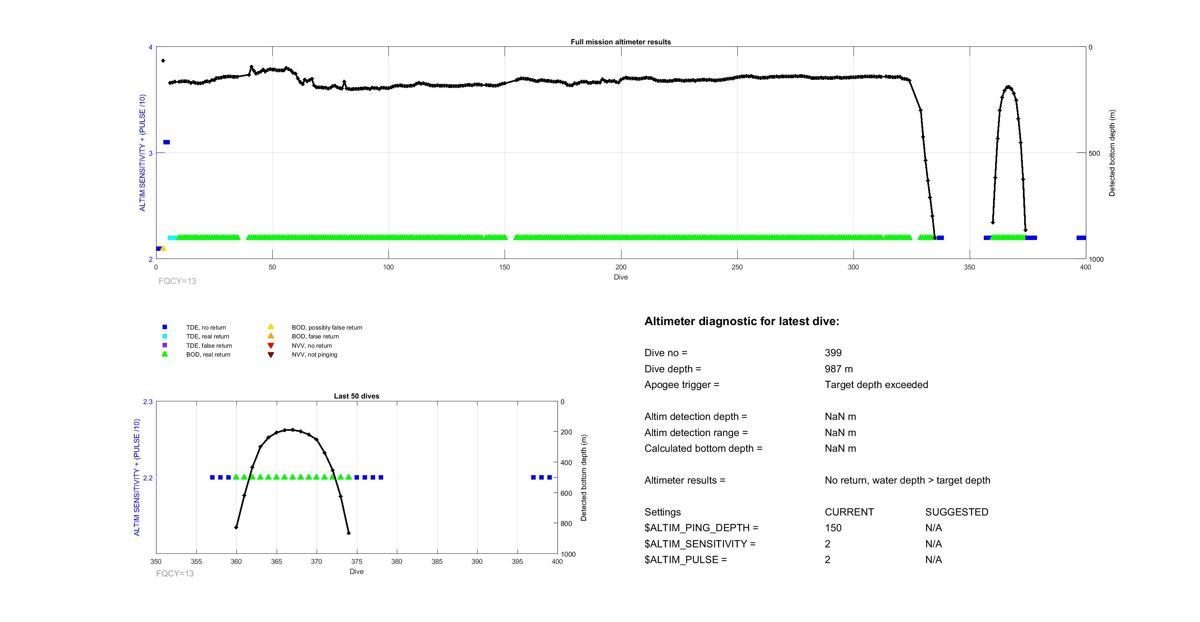Screen dimensions: 1200x622
Task: Select the 'Apogee trigger =' label
Action: point(682,385)
